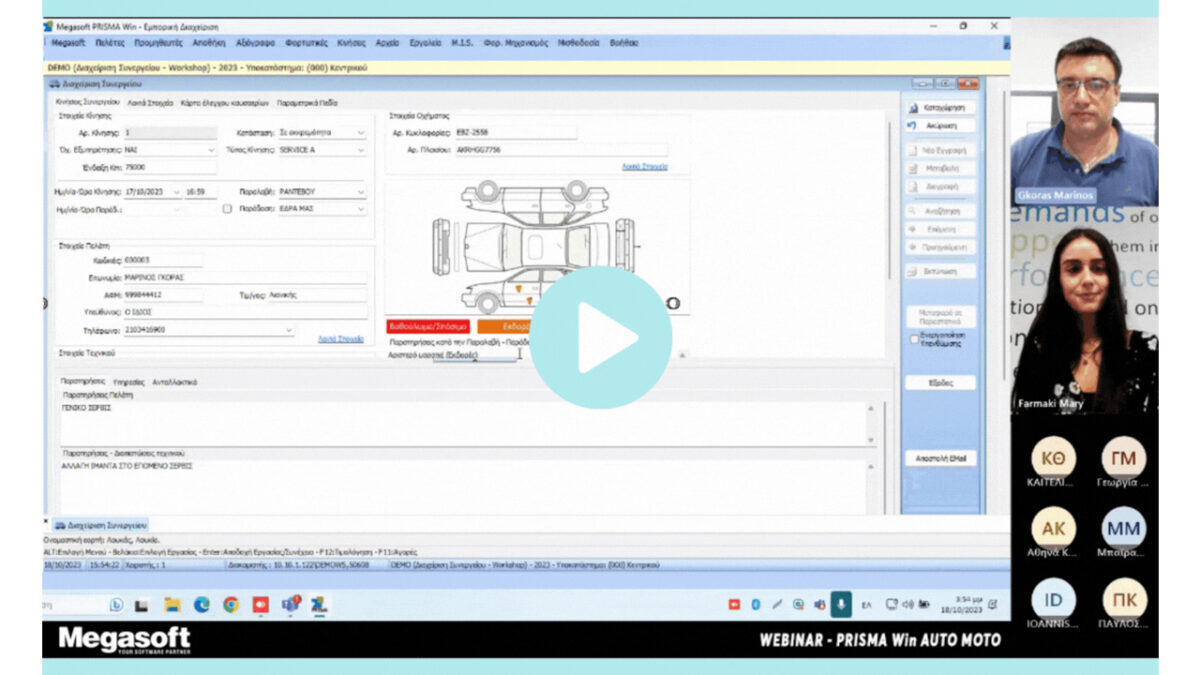
Task: Open vehicle Λοιπά Στοιχεία link
Action: (644, 167)
